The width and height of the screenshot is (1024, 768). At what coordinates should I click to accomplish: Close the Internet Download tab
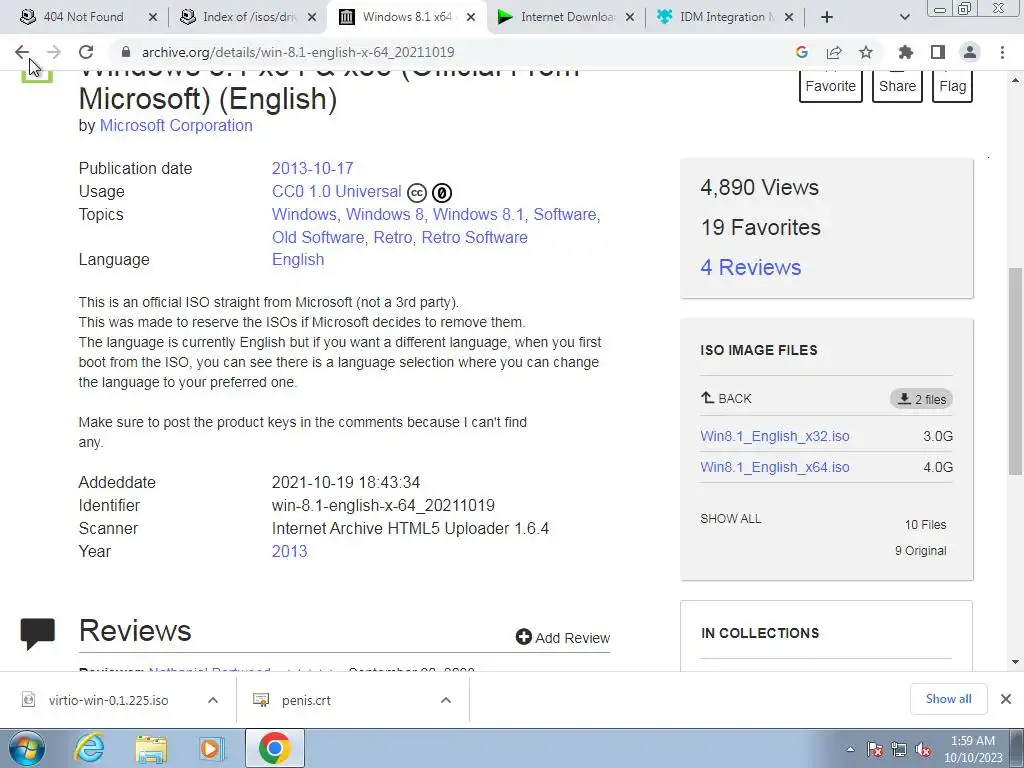coord(630,17)
